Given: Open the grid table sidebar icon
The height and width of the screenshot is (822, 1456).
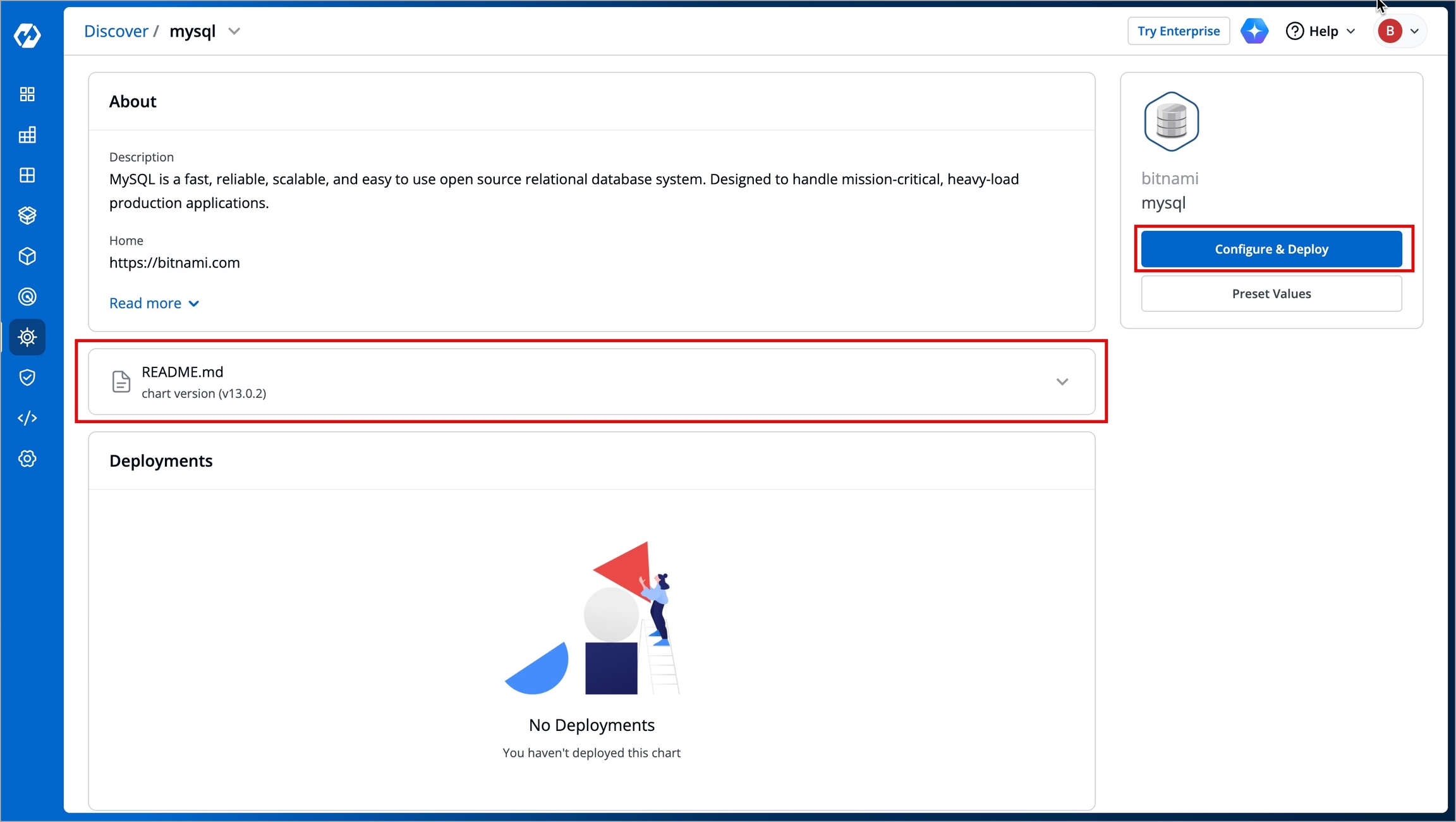Looking at the screenshot, I should pyautogui.click(x=27, y=135).
